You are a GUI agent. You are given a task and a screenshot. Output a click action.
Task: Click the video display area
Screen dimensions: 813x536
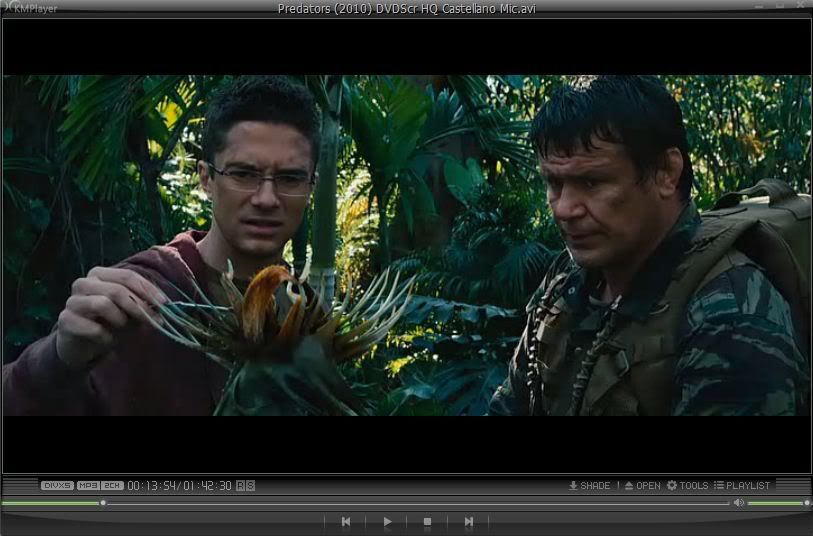(x=406, y=246)
